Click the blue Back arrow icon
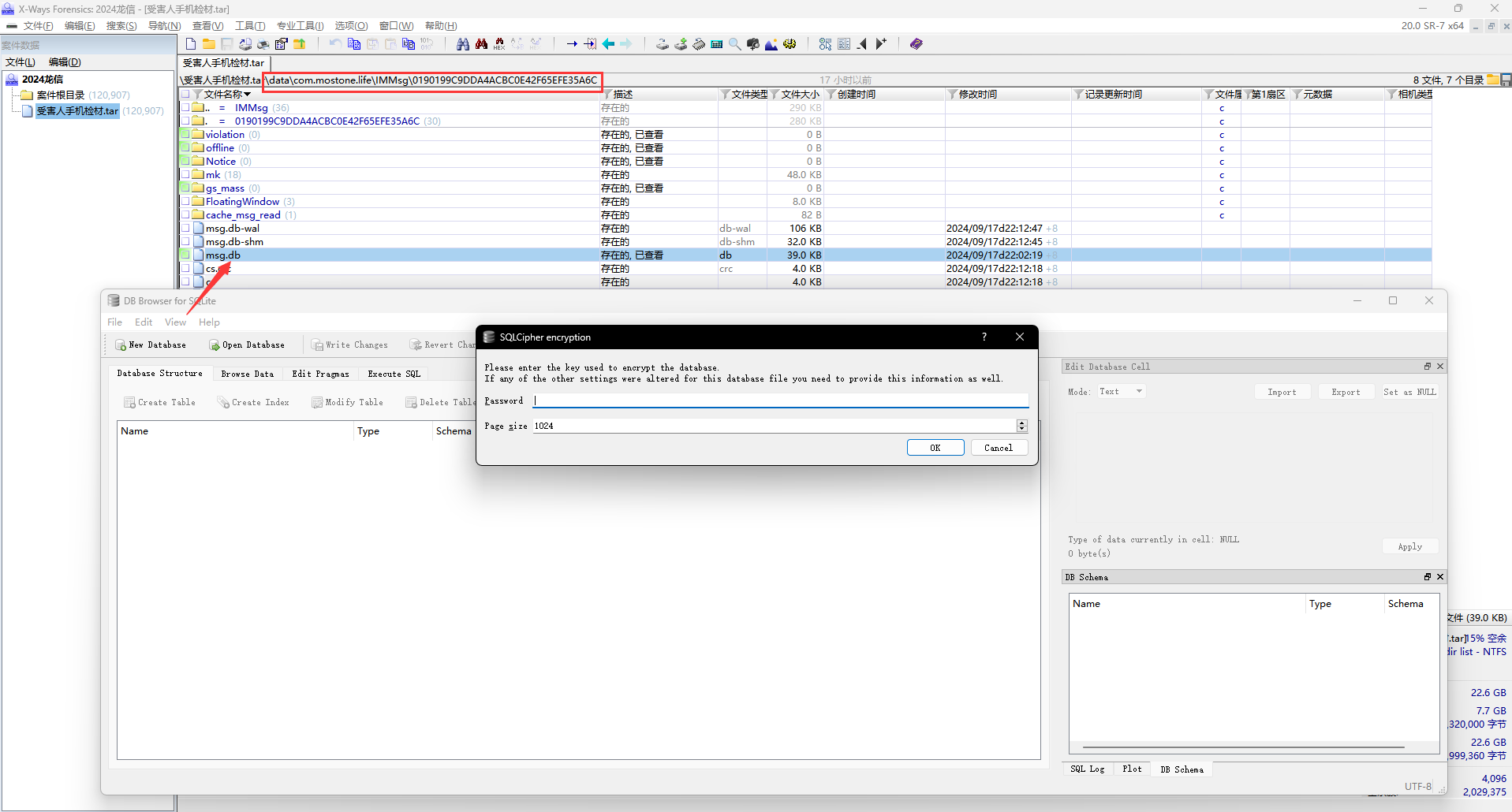The height and width of the screenshot is (812, 1512). click(x=608, y=44)
